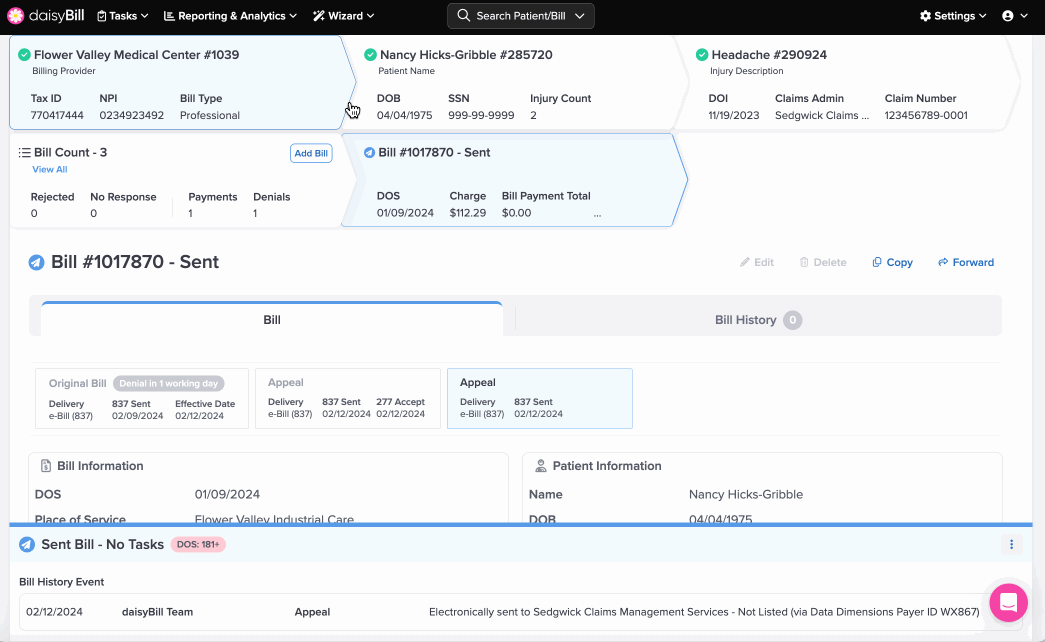The width and height of the screenshot is (1045, 642).
Task: Expand Reporting & Analytics menu
Action: [x=230, y=16]
